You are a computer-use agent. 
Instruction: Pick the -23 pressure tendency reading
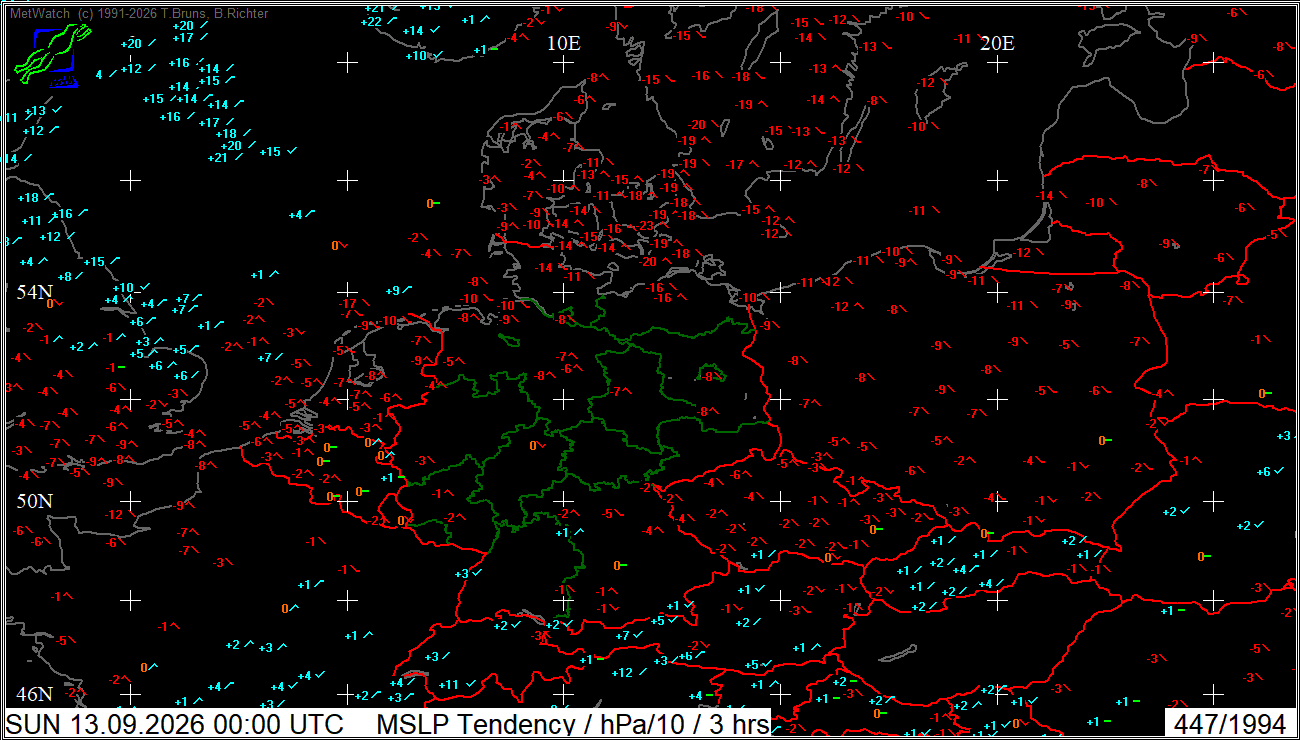point(646,226)
